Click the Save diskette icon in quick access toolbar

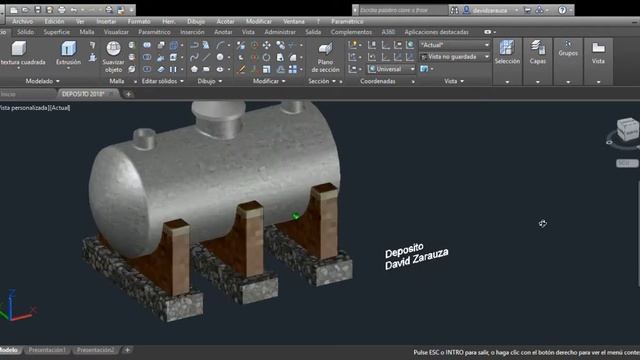pos(38,10)
